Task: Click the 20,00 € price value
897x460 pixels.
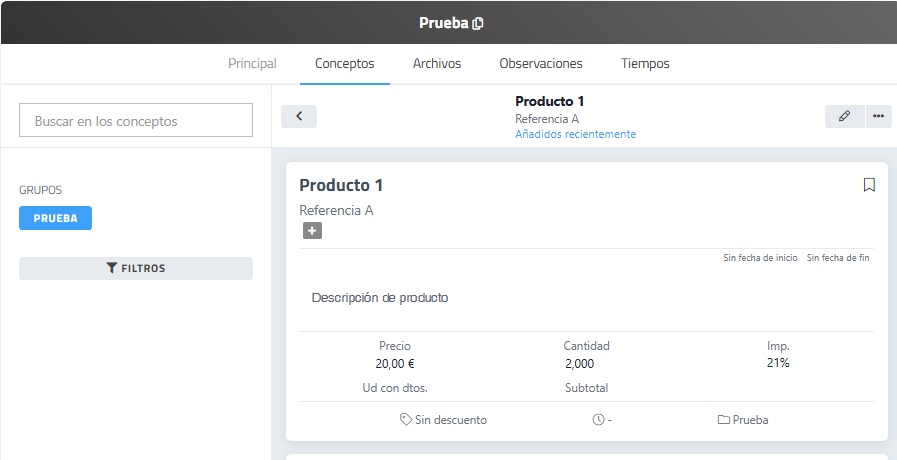Action: (394, 363)
